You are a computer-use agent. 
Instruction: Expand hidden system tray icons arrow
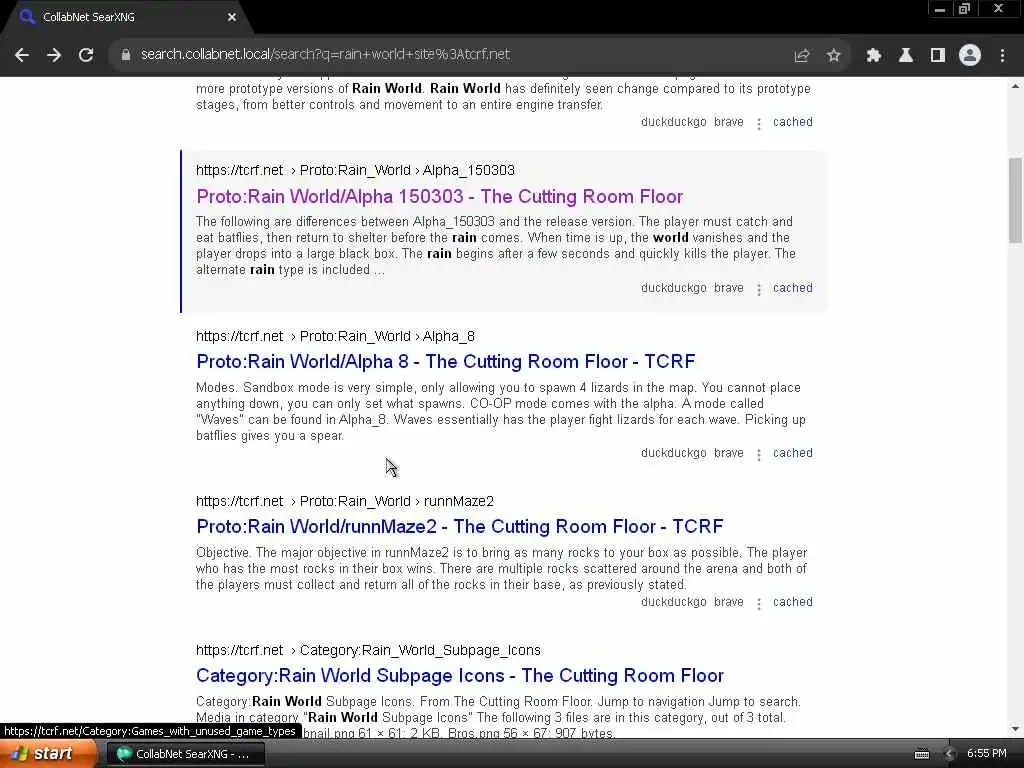949,754
